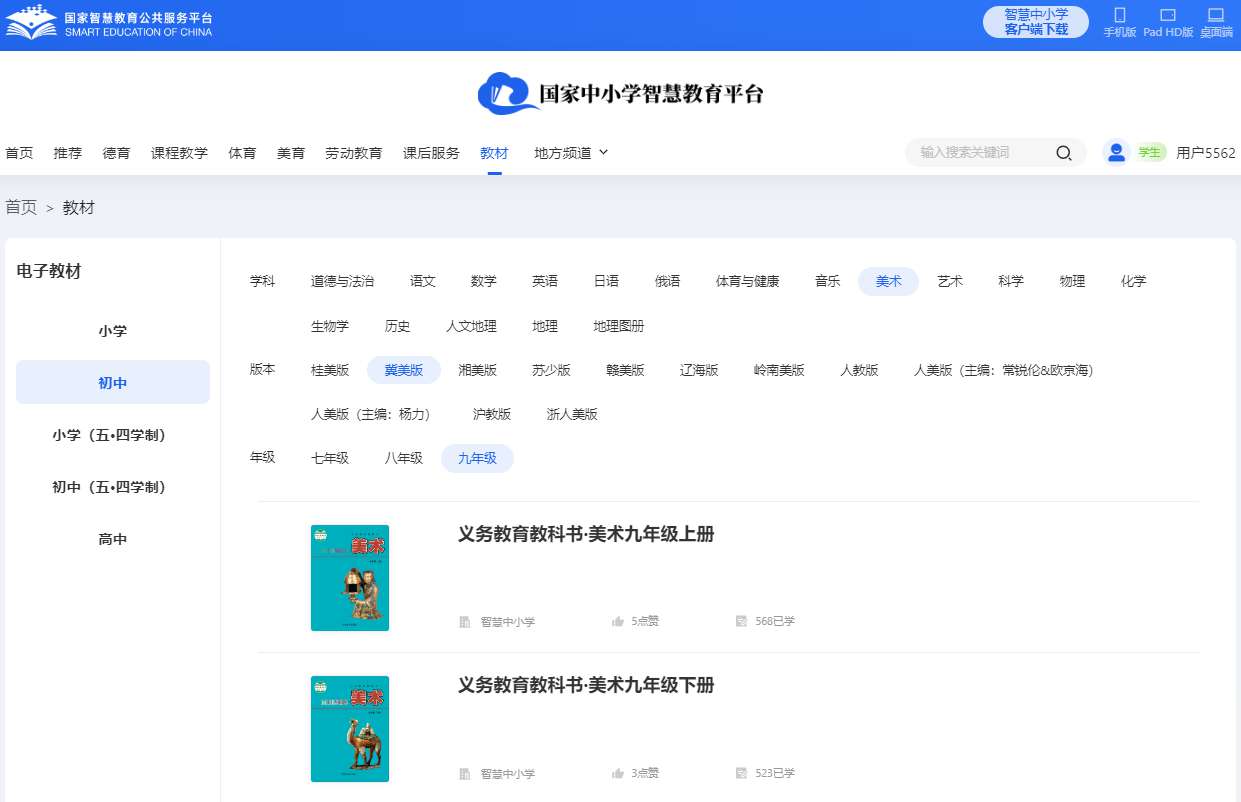This screenshot has height=802, width=1241.
Task: Choose subject 音乐
Action: click(827, 282)
